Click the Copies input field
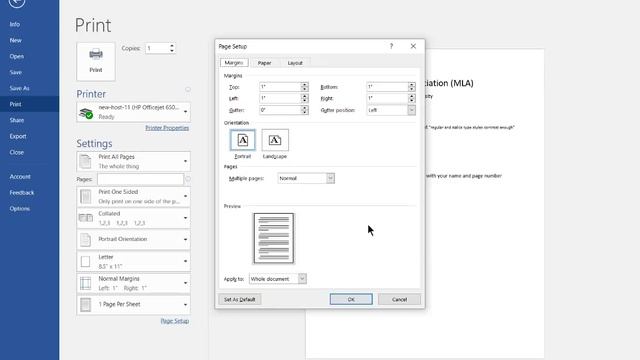 coord(157,48)
